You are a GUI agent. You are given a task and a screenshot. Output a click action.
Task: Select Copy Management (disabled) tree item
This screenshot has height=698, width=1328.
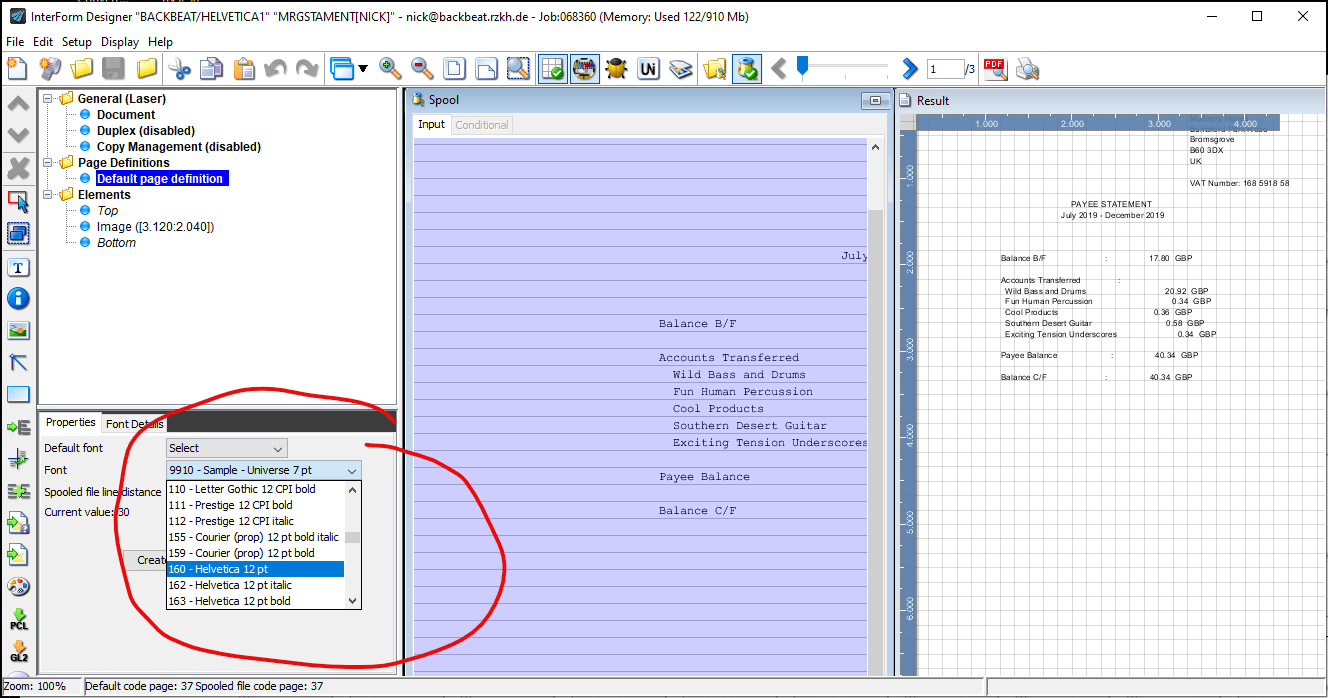pyautogui.click(x=179, y=147)
